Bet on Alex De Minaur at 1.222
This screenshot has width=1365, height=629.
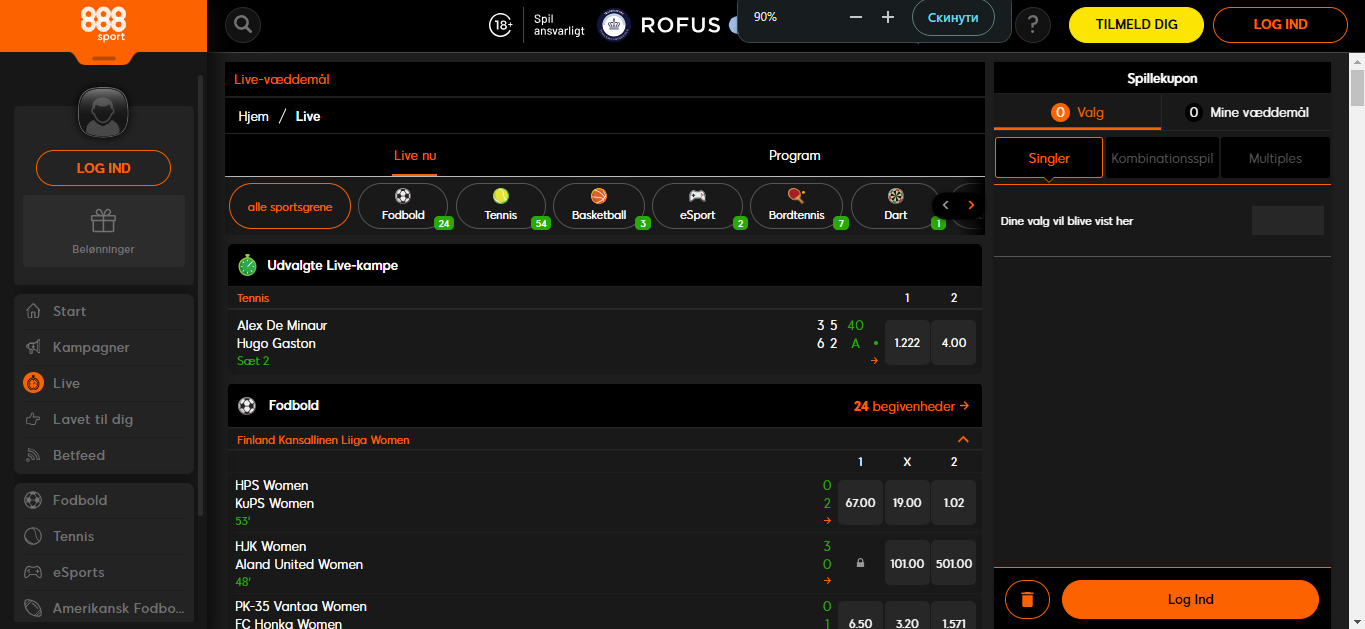point(907,343)
